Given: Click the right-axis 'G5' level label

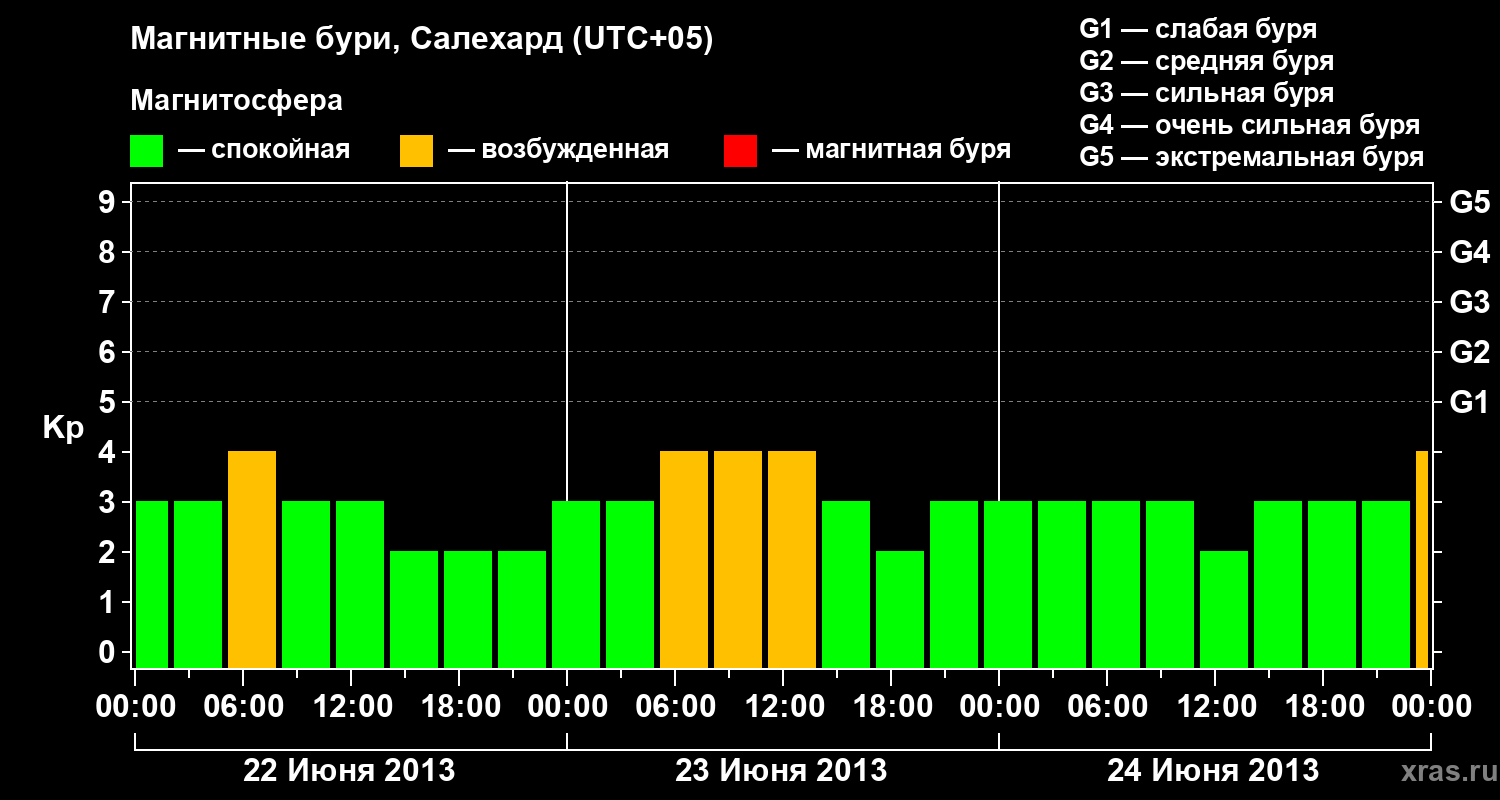Looking at the screenshot, I should [x=1469, y=202].
